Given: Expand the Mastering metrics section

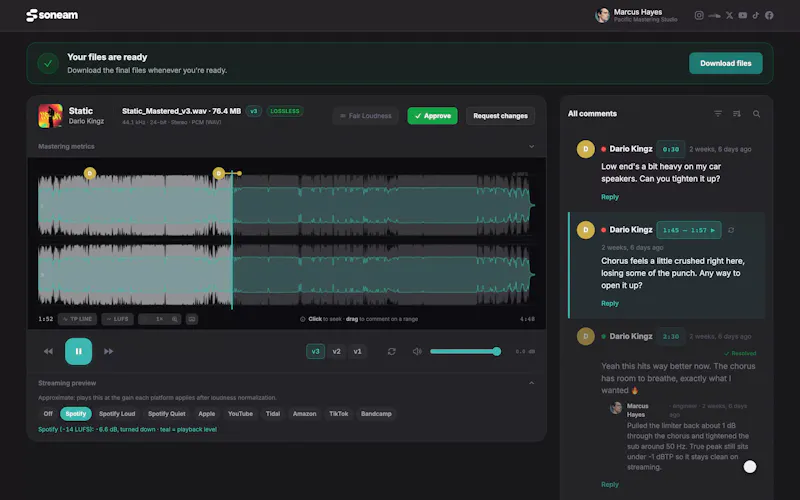Looking at the screenshot, I should coord(532,146).
